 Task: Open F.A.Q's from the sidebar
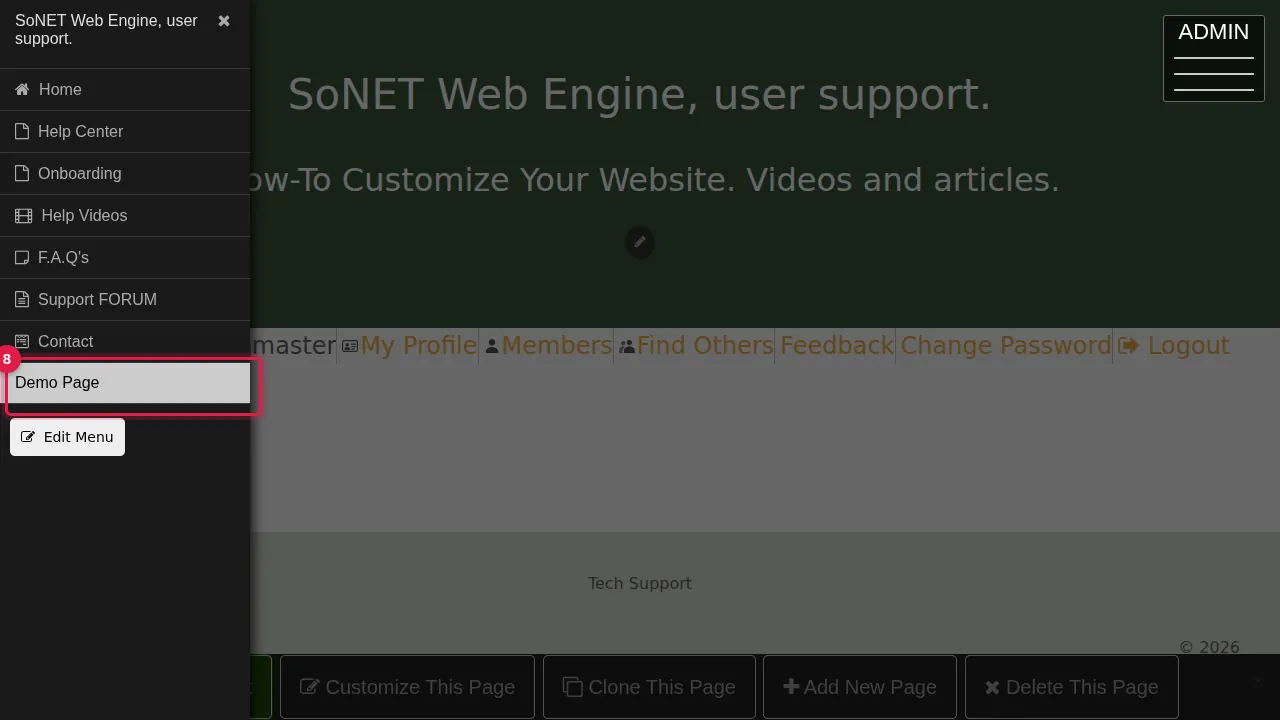(125, 258)
